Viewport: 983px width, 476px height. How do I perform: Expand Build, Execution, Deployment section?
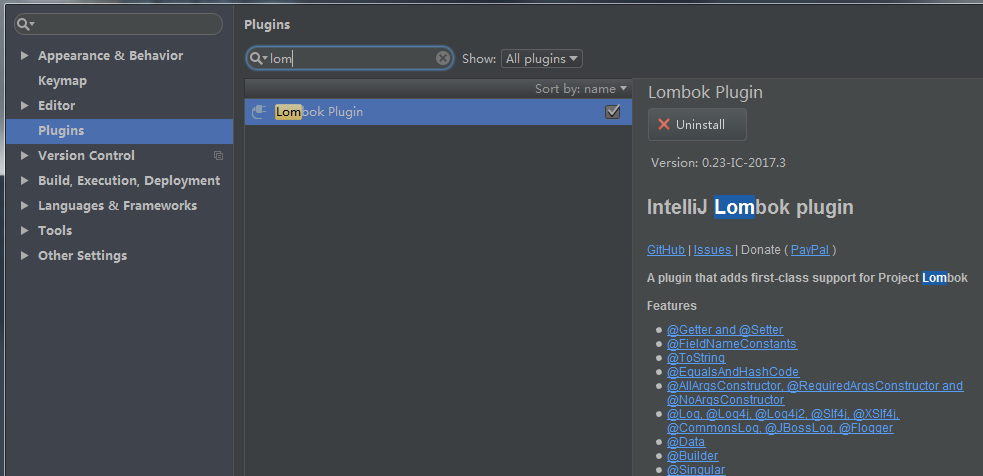pyautogui.click(x=24, y=181)
